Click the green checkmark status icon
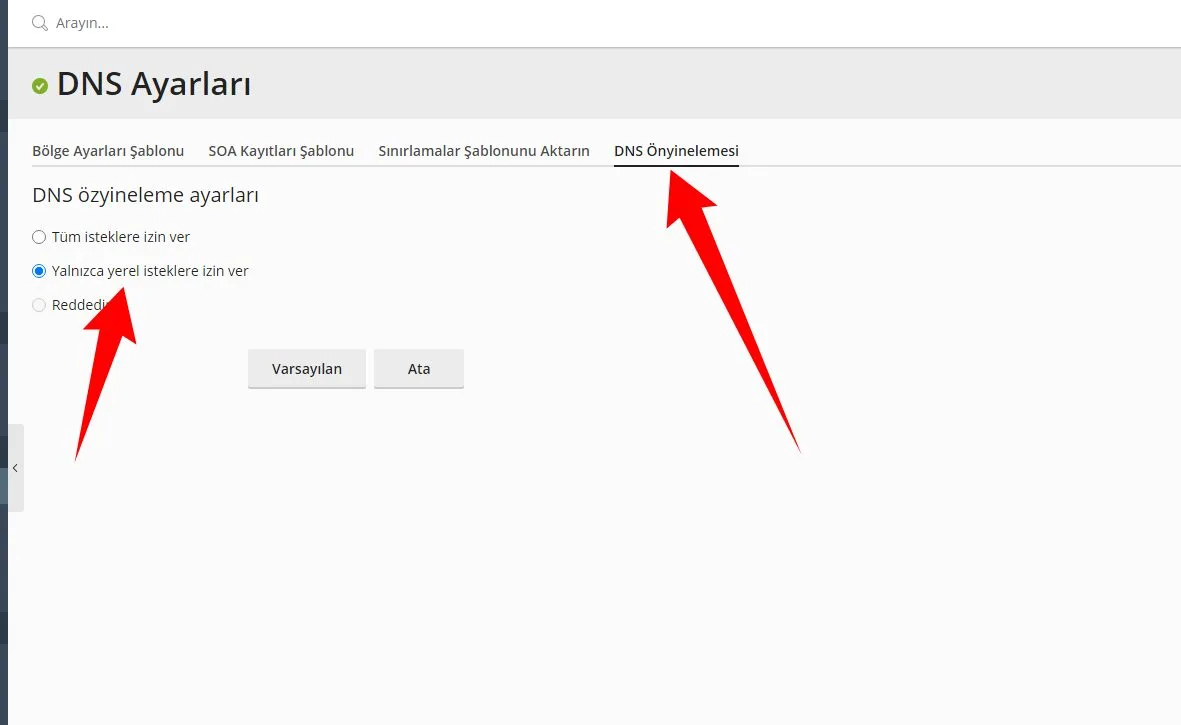The height and width of the screenshot is (725, 1181). (x=40, y=86)
